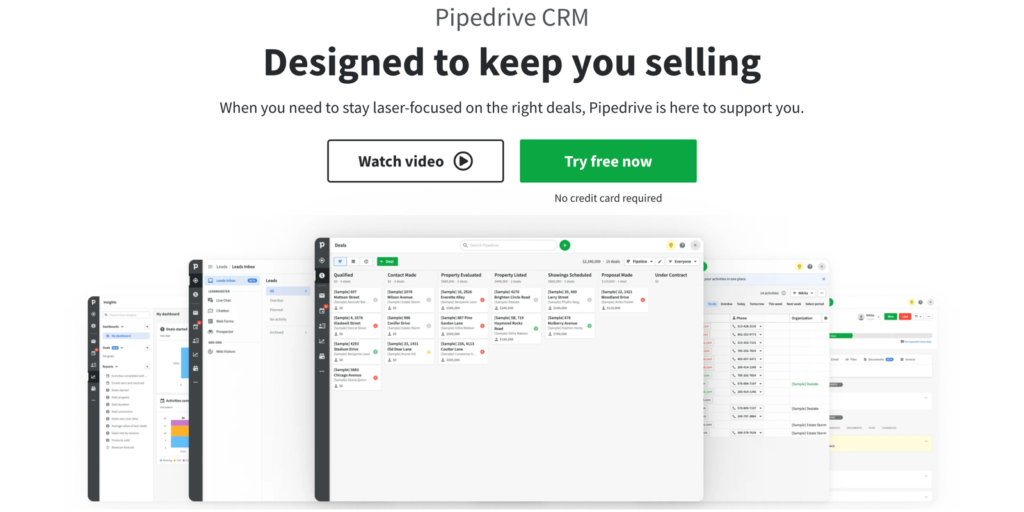The image size is (1024, 512).
Task: Select the Overdue tab in the Activities window
Action: [726, 304]
